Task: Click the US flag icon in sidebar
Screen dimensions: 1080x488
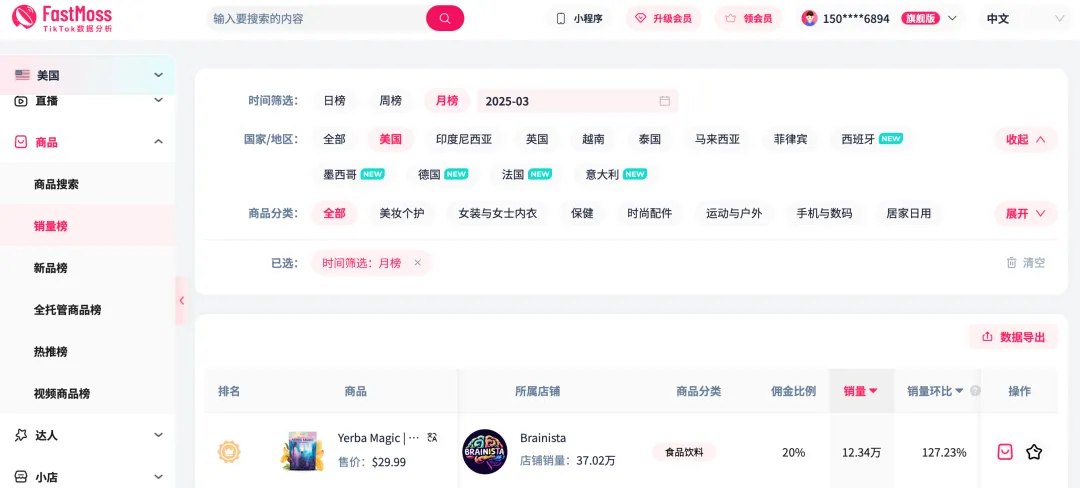Action: click(x=22, y=75)
